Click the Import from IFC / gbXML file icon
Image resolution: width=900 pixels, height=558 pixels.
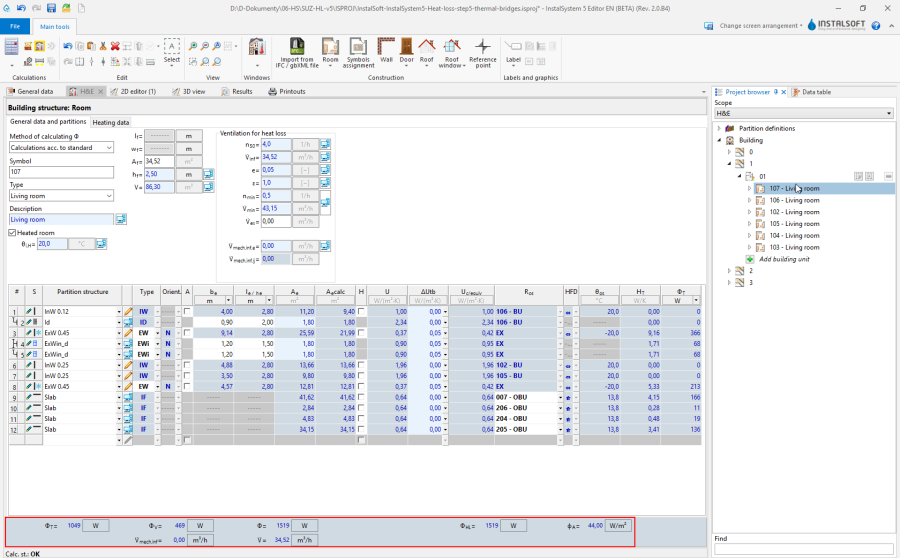[x=299, y=47]
